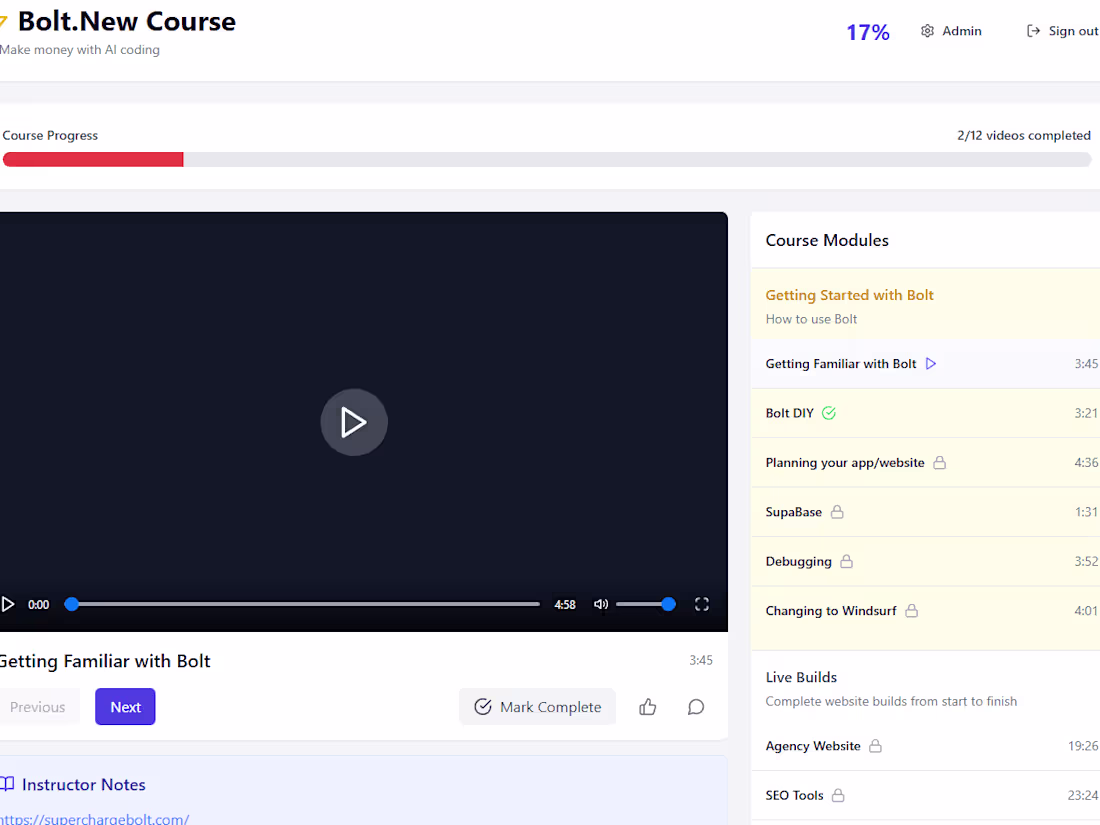Toggle Mark Complete for the current video
Screen dimensions: 1100x825
[537, 707]
